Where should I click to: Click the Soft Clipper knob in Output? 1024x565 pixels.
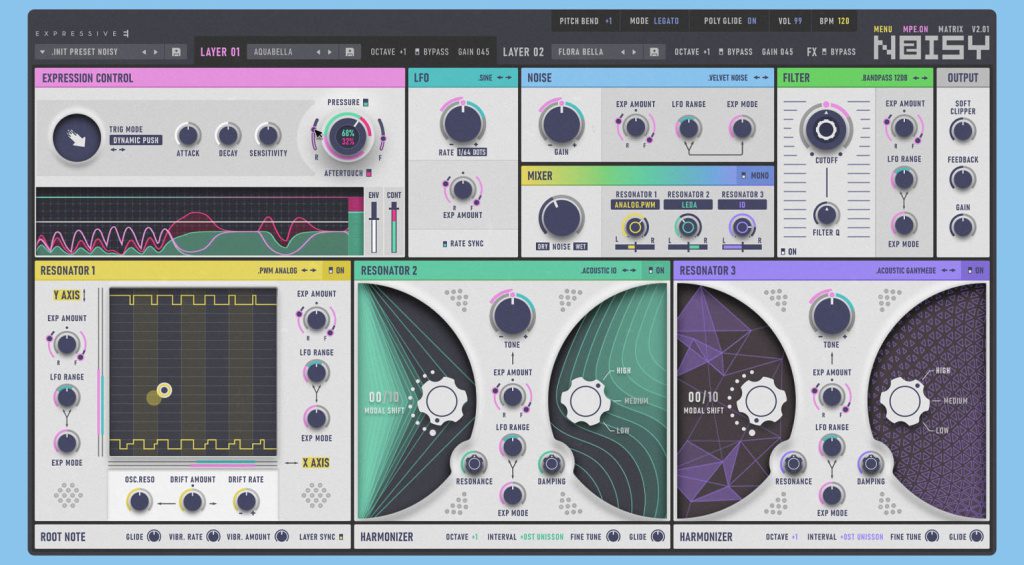(963, 131)
